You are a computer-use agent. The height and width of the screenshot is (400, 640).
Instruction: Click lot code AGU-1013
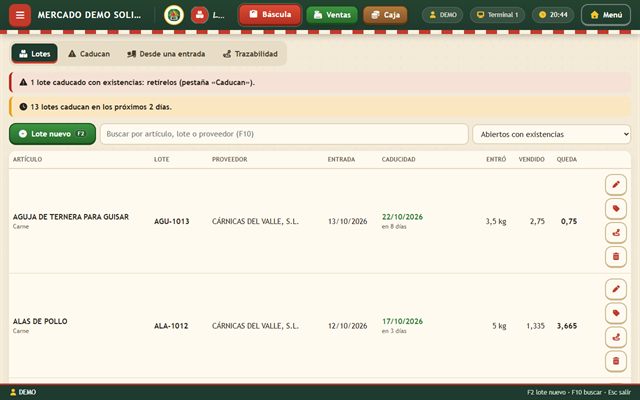(171, 221)
